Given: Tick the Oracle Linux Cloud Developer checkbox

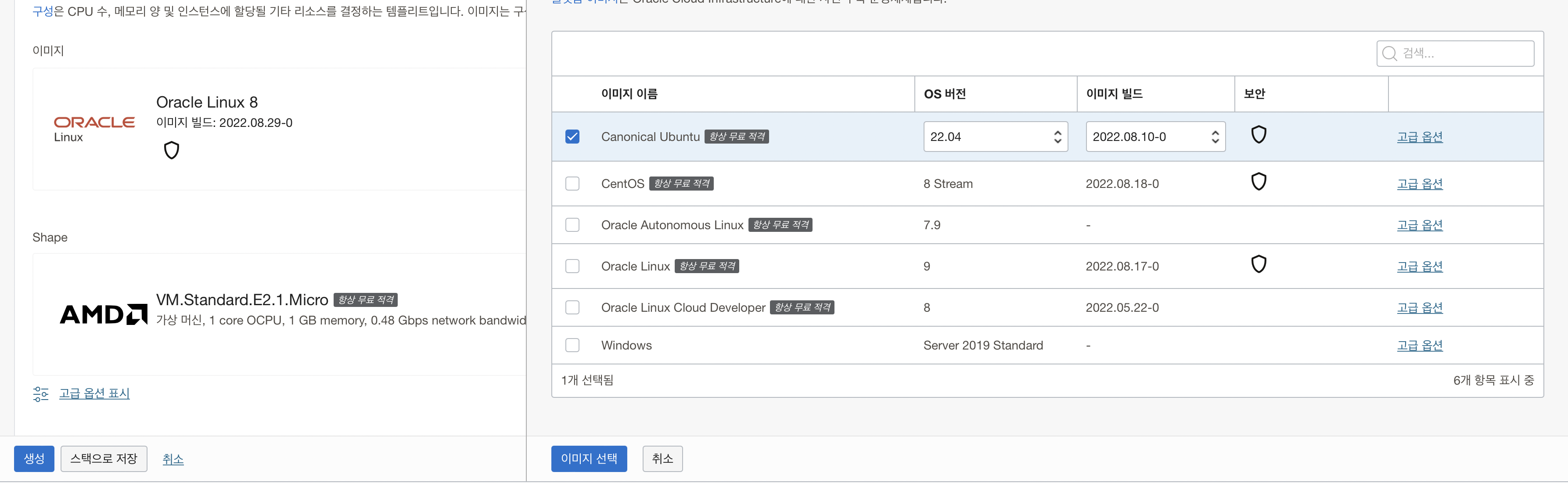Looking at the screenshot, I should pos(572,308).
